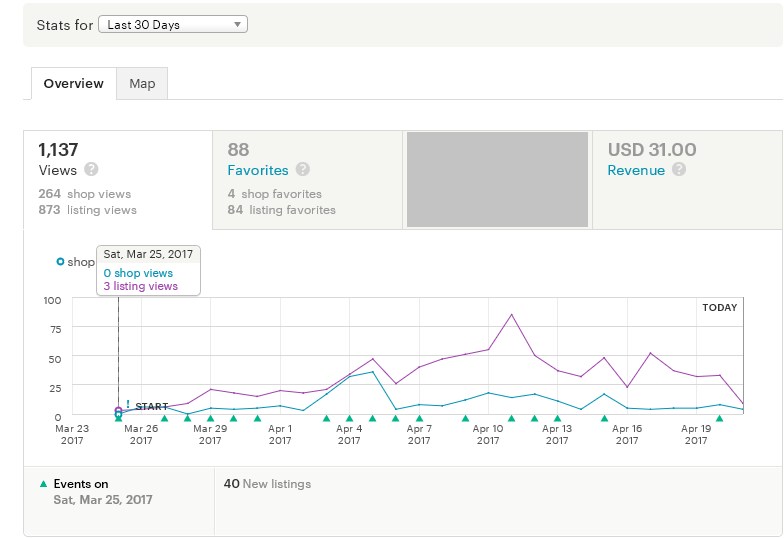Click the '40 New listings' event entry
This screenshot has height=538, width=784.
coord(267,484)
